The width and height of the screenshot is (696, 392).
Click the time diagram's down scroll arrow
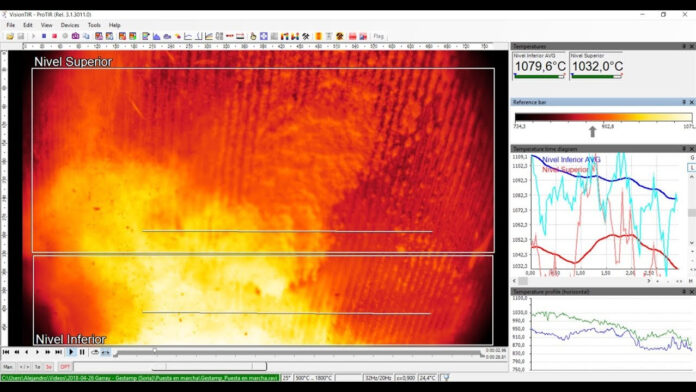pos(692,243)
